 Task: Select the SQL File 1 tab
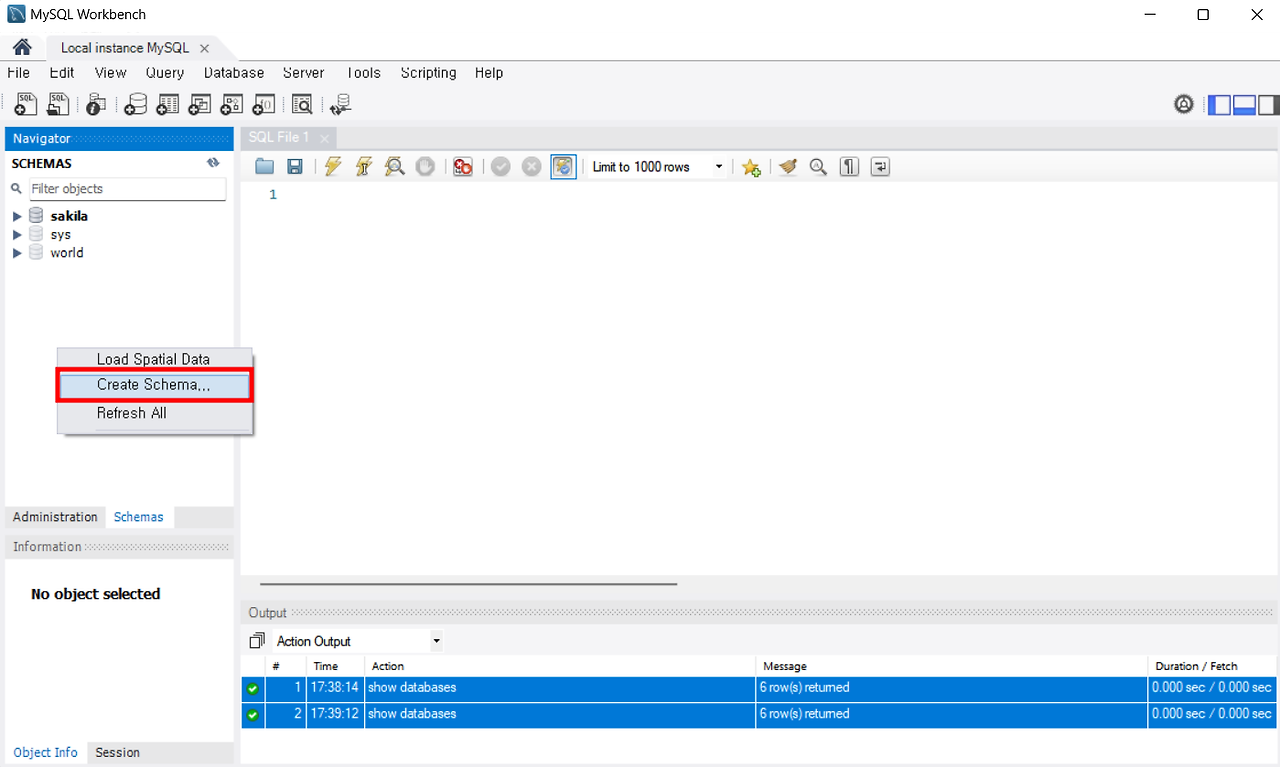[279, 137]
